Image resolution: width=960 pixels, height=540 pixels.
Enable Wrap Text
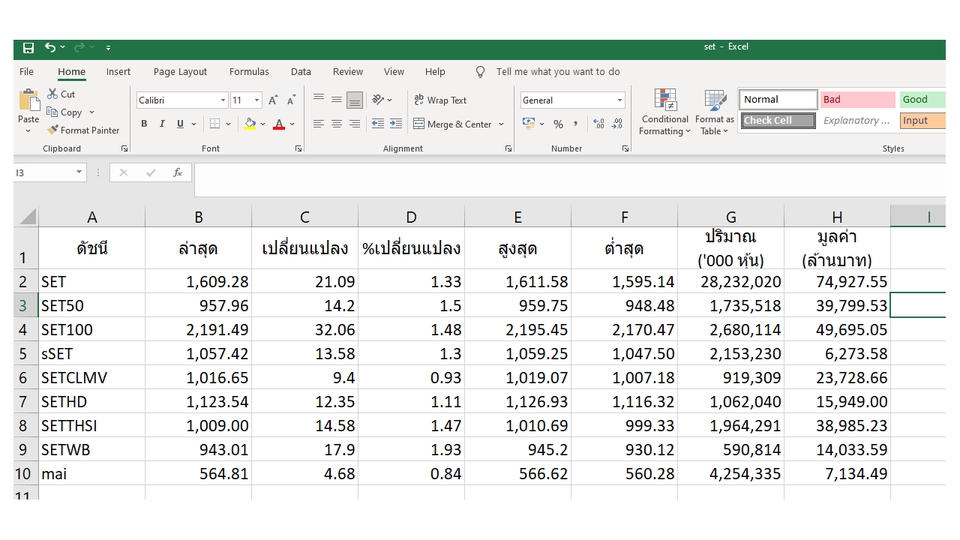point(440,100)
